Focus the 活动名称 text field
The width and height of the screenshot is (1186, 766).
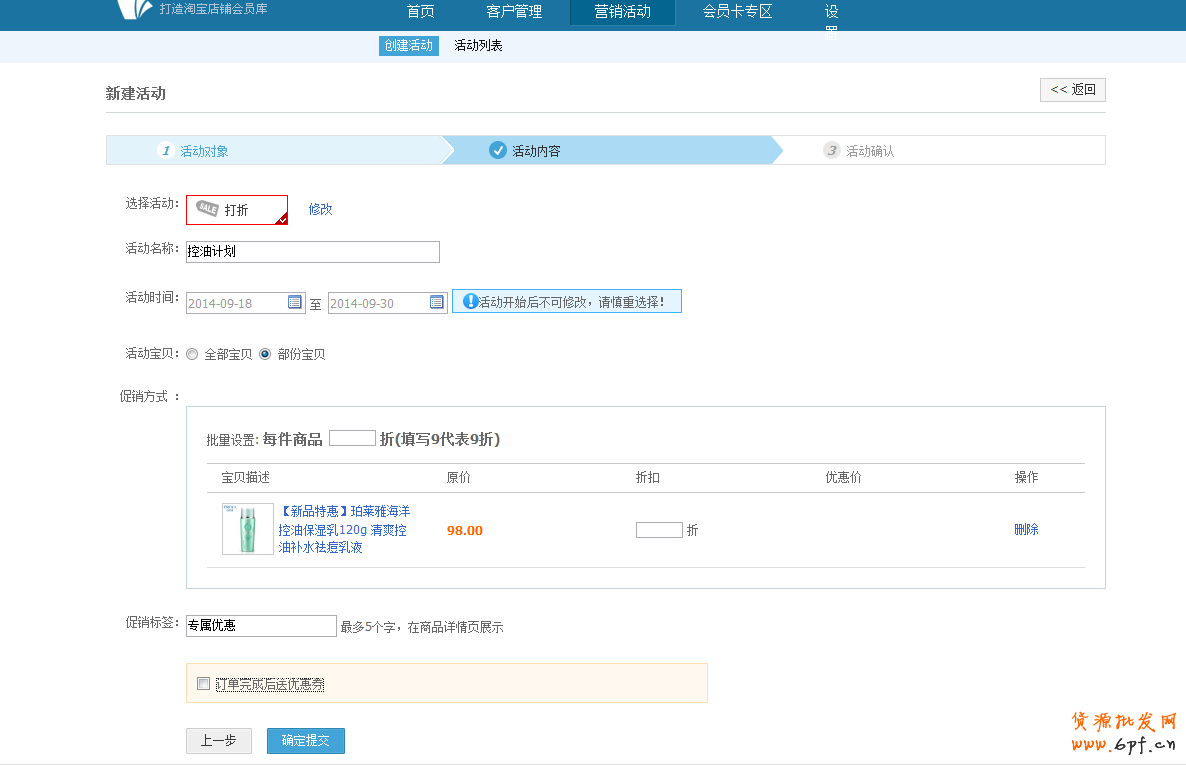(313, 252)
